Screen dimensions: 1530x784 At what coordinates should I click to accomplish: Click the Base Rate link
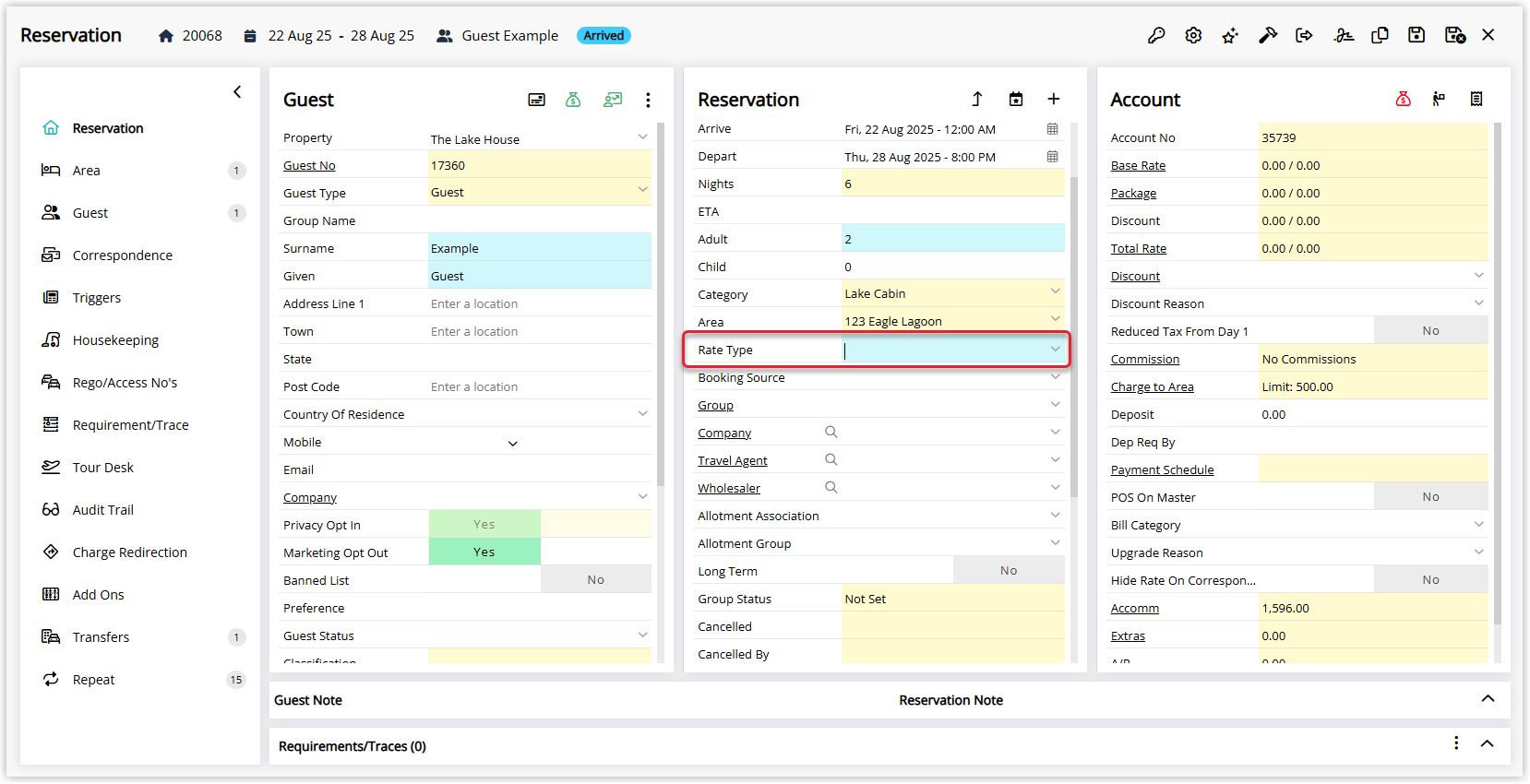1138,166
